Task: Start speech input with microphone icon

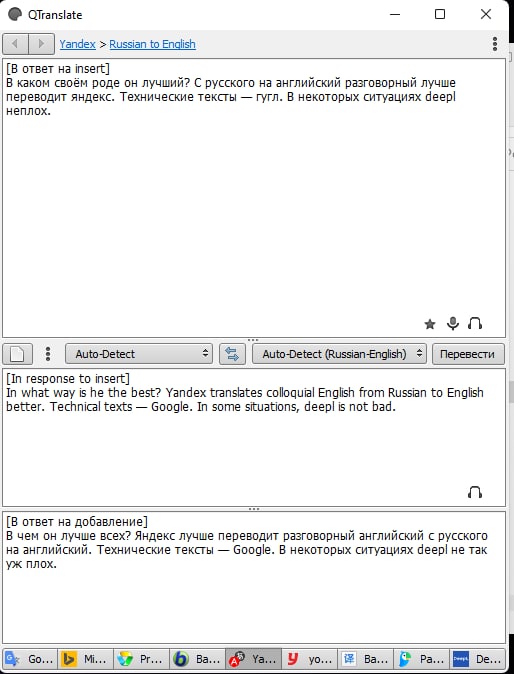Action: (453, 323)
